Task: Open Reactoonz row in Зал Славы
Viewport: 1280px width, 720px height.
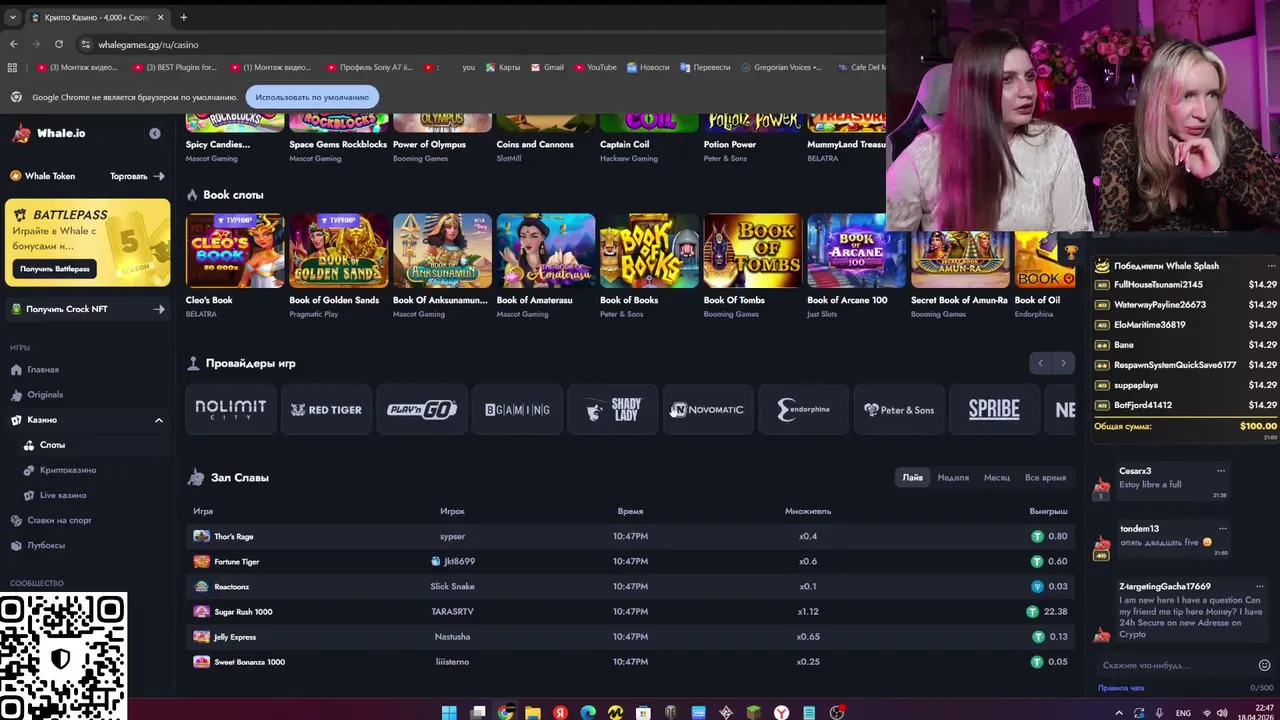Action: pyautogui.click(x=630, y=587)
